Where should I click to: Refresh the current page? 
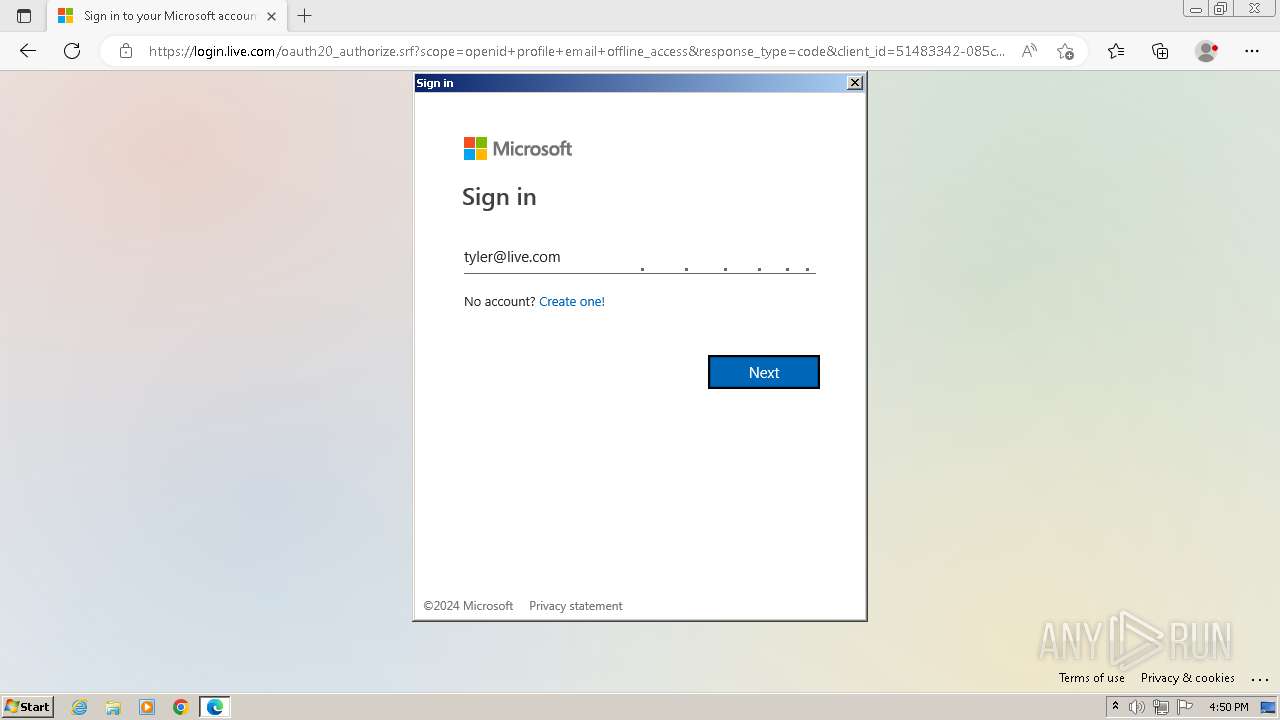tap(72, 51)
